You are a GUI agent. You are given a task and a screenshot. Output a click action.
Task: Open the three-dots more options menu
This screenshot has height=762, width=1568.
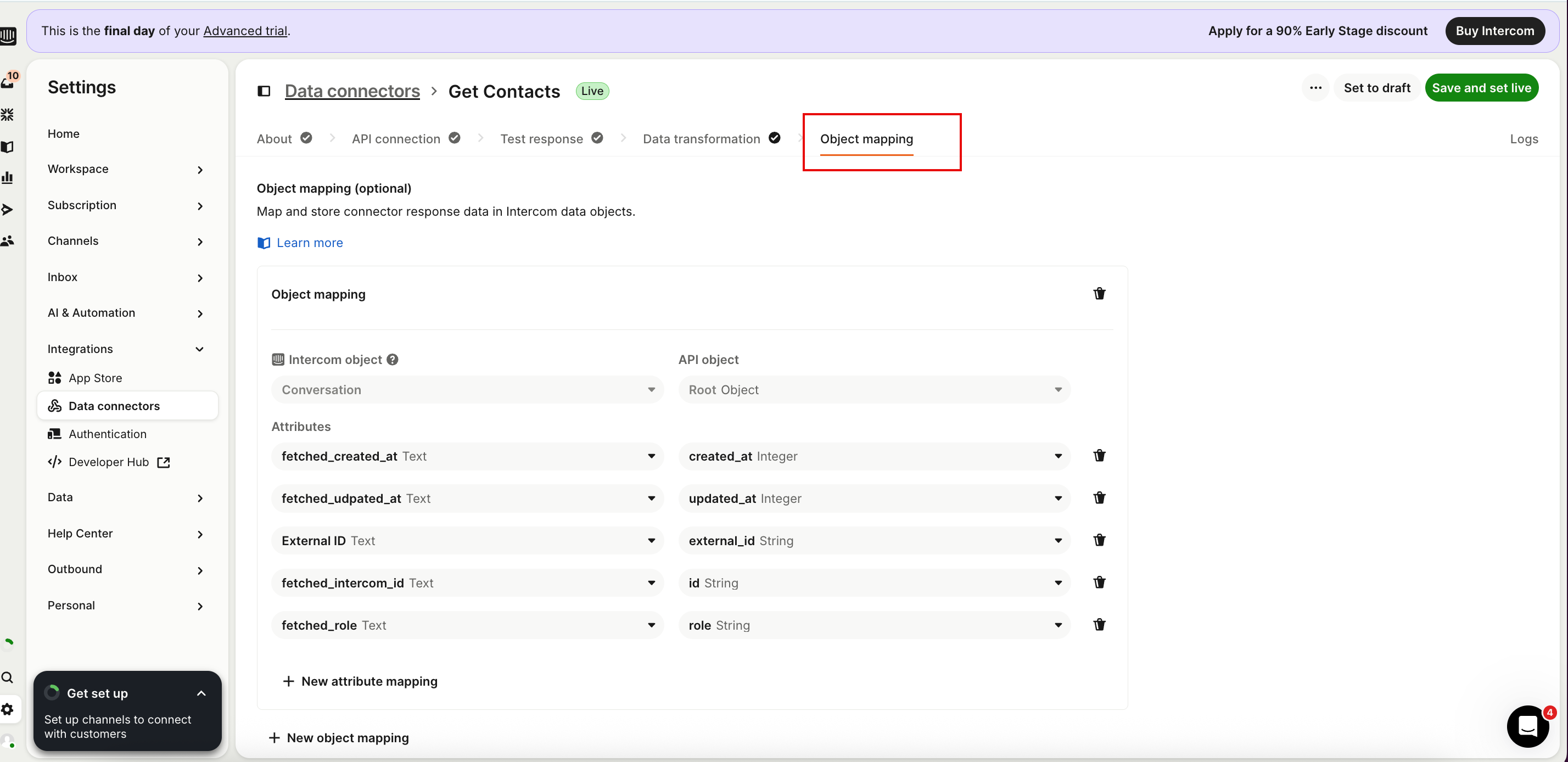(1315, 88)
